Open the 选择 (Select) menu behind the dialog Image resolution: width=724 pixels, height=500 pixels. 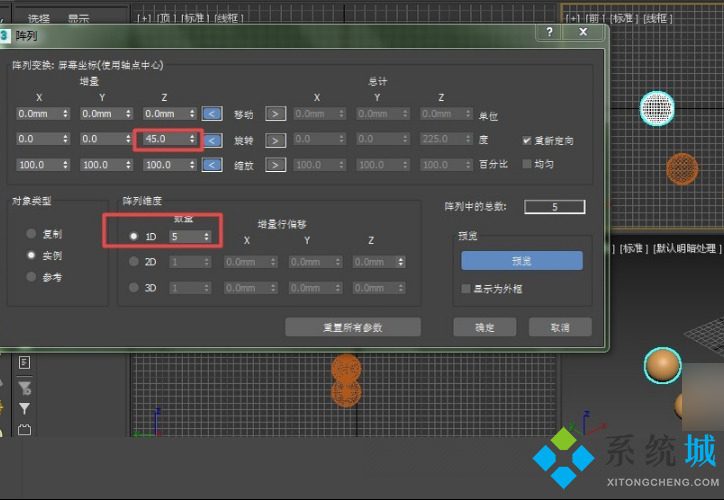[x=39, y=18]
